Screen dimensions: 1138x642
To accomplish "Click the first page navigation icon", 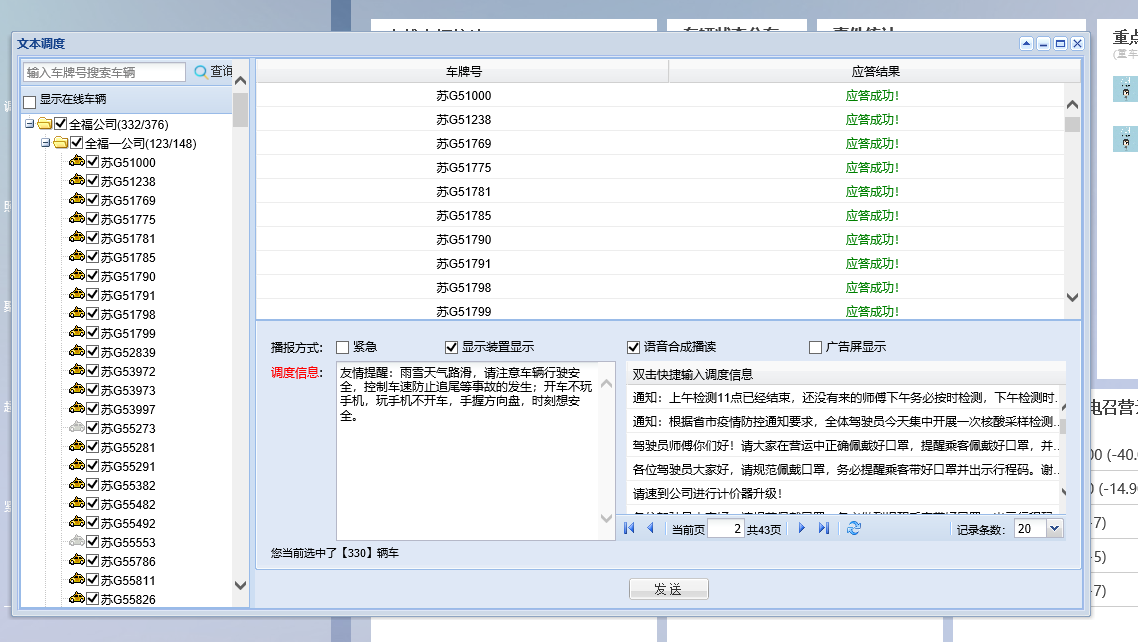I will pos(629,528).
